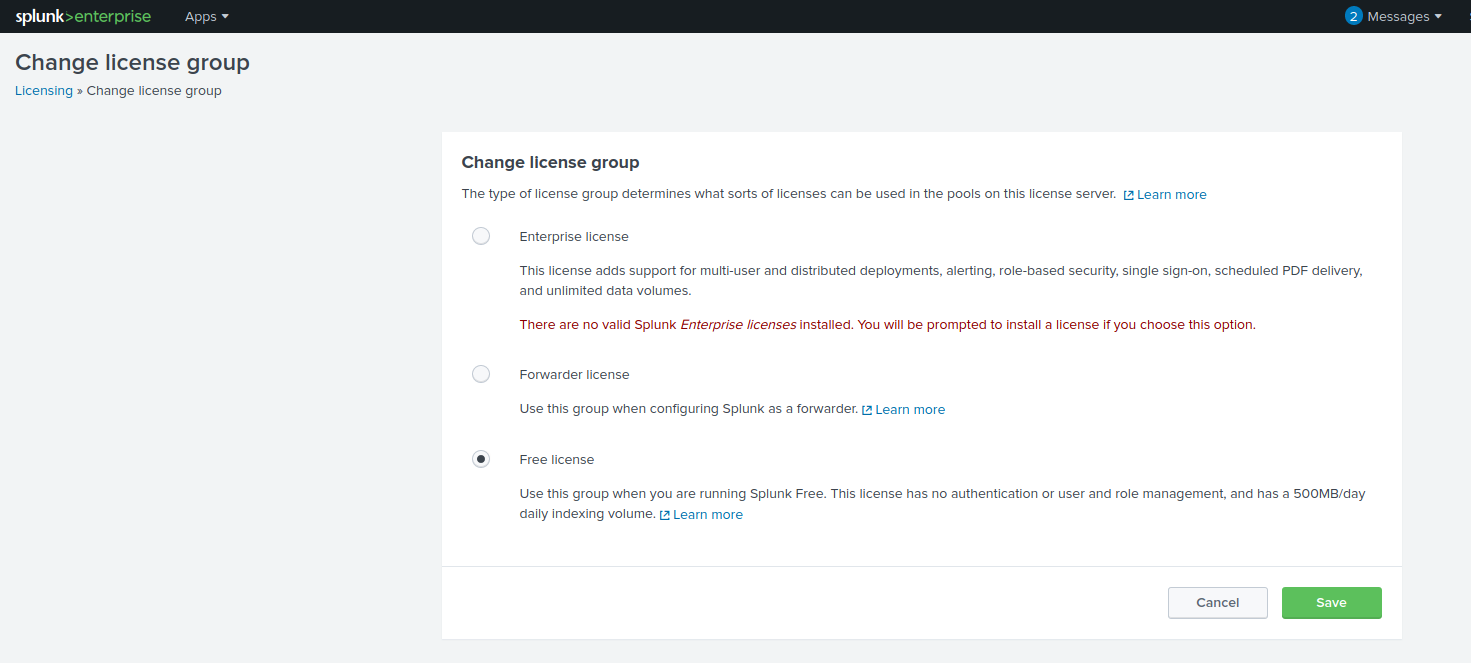
Task: Select the Free license radio button
Action: [481, 459]
